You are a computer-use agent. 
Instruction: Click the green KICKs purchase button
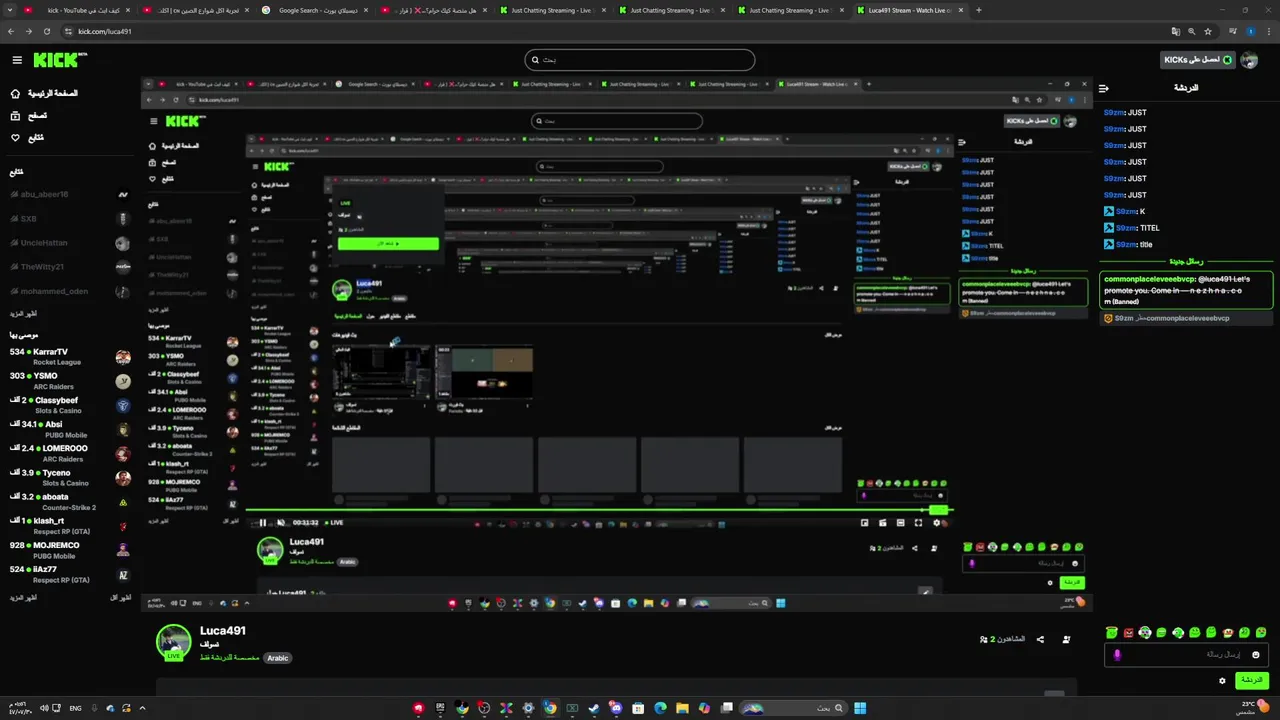(x=1198, y=60)
